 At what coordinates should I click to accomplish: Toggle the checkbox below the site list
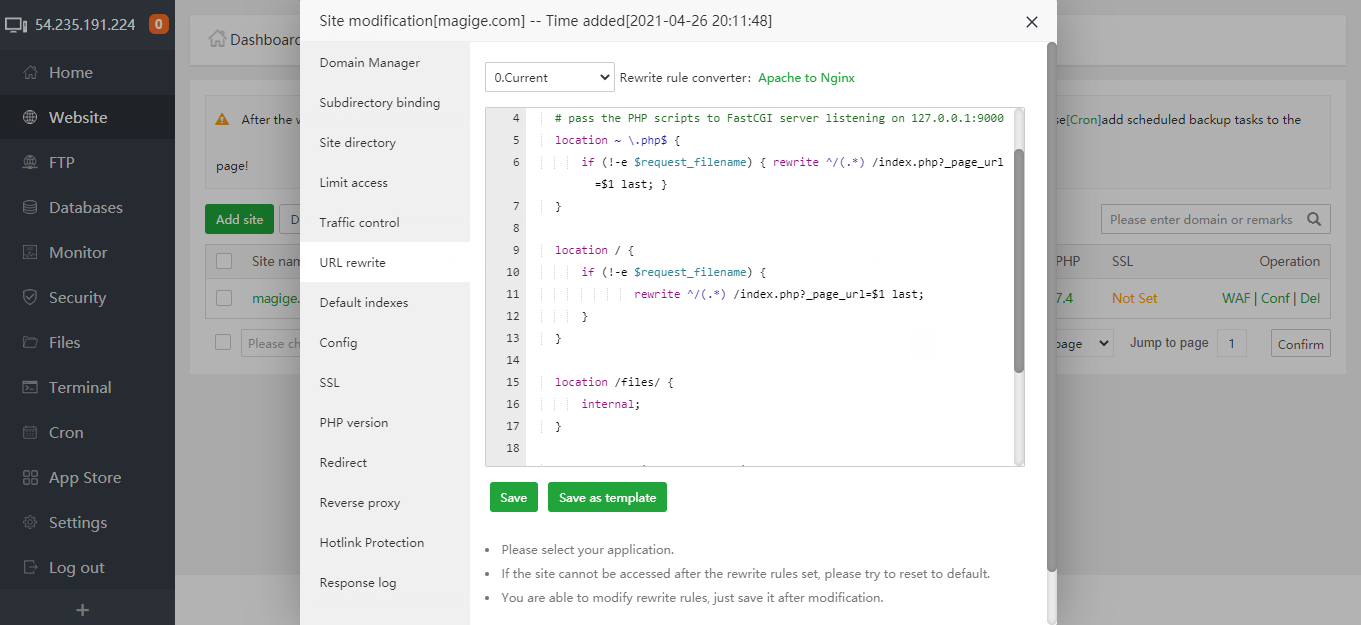coord(224,343)
